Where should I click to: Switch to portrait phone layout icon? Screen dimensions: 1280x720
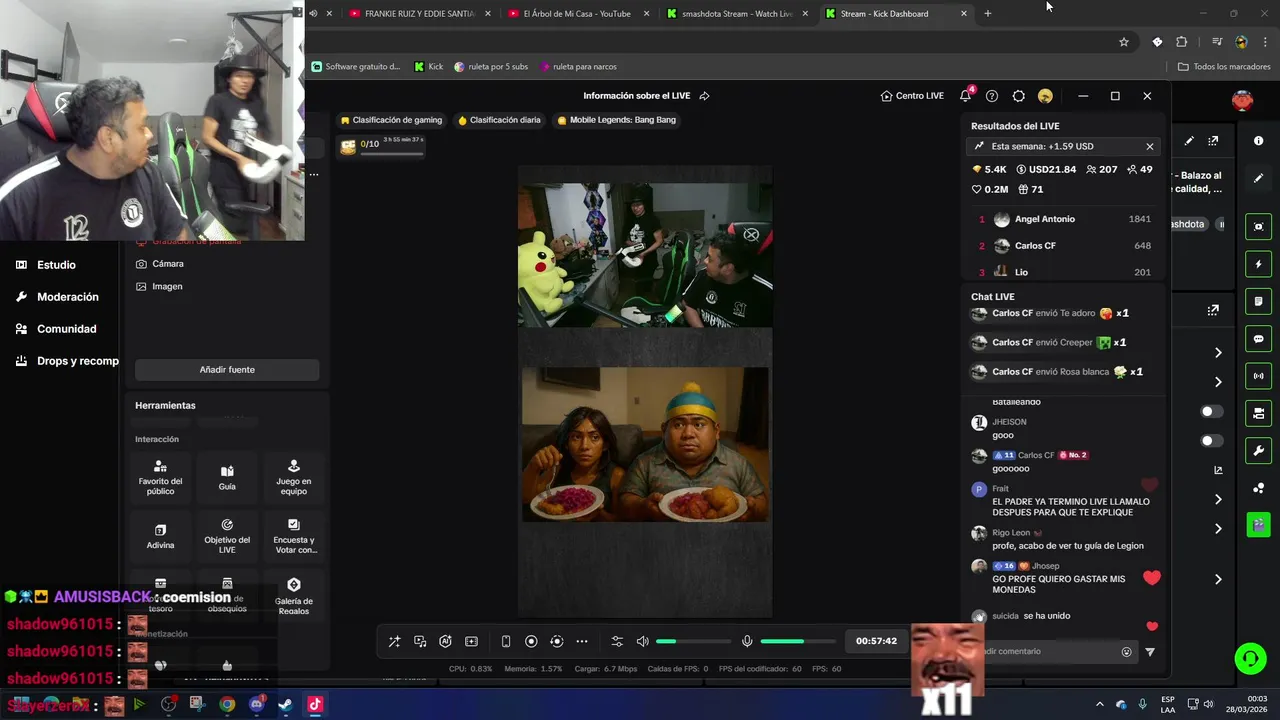506,642
